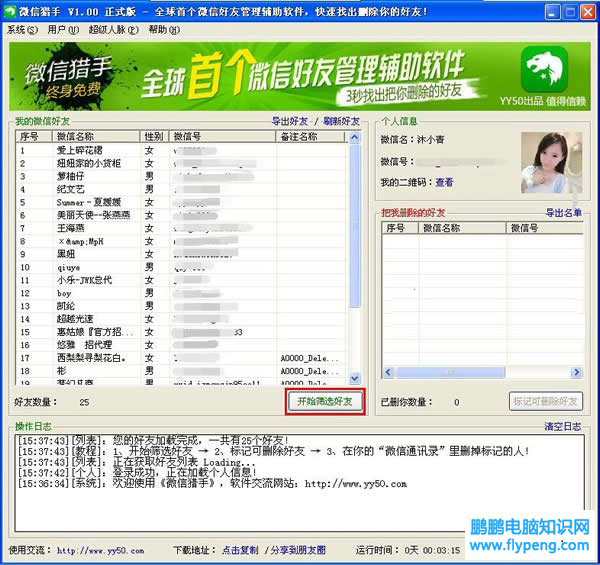Click the deleted-friends list right scroll arrow
This screenshot has width=600, height=565.
576,372
